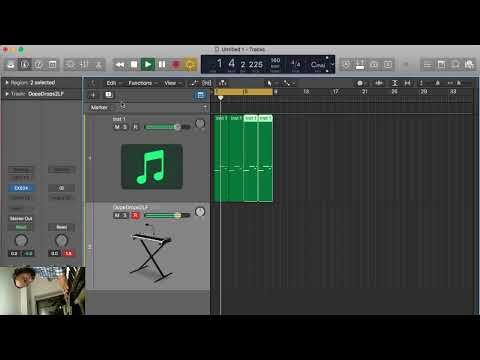Toggle the global tracks button

pyautogui.click(x=200, y=95)
